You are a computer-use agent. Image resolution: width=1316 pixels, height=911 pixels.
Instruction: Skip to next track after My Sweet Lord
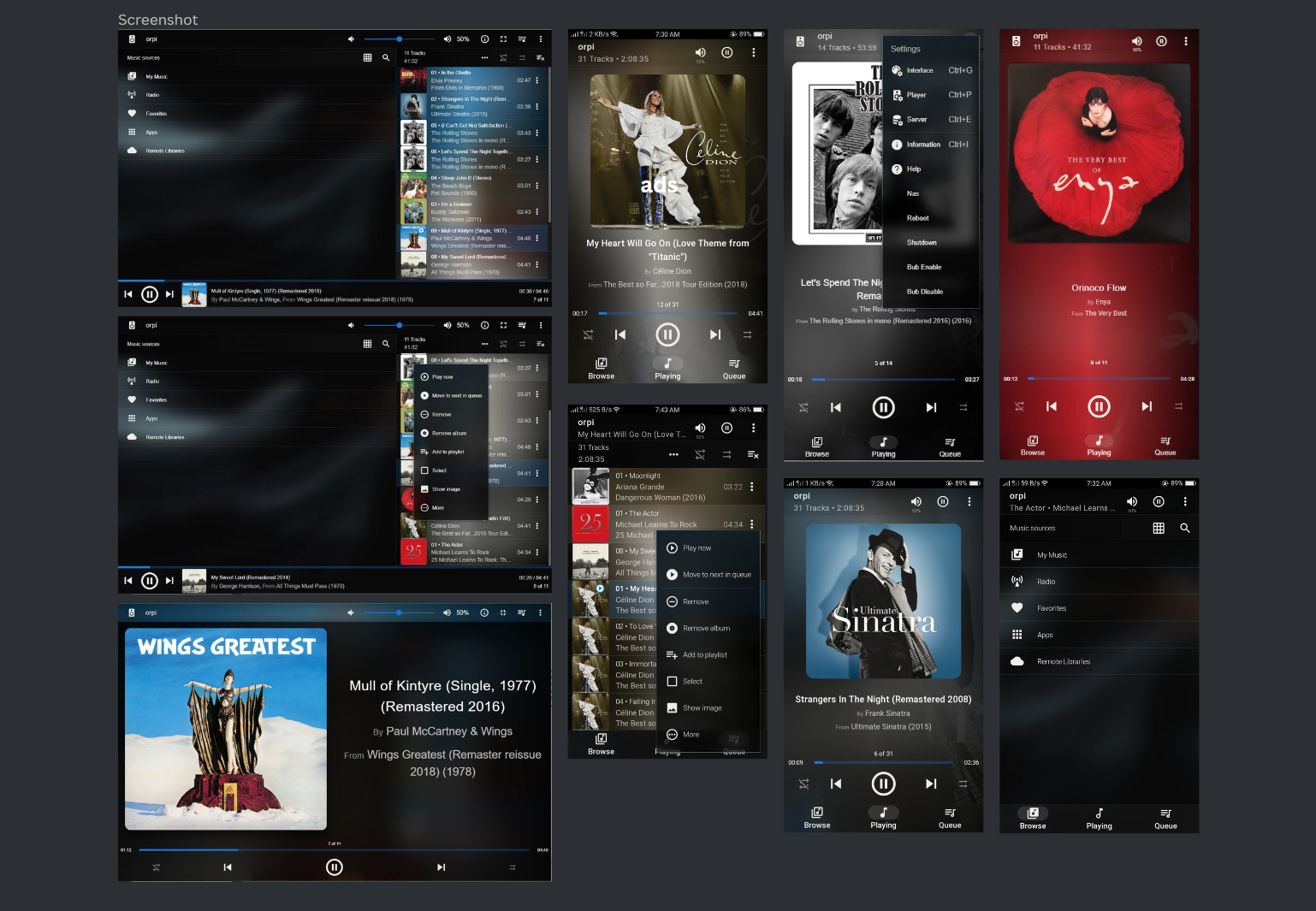[x=169, y=581]
